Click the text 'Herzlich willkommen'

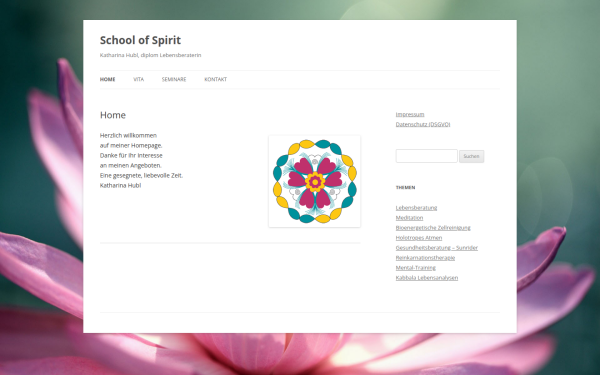(x=128, y=135)
